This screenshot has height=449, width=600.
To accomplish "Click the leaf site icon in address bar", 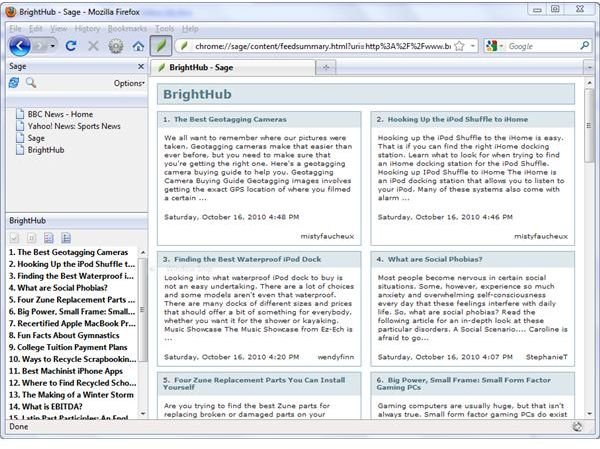I will click(x=184, y=46).
